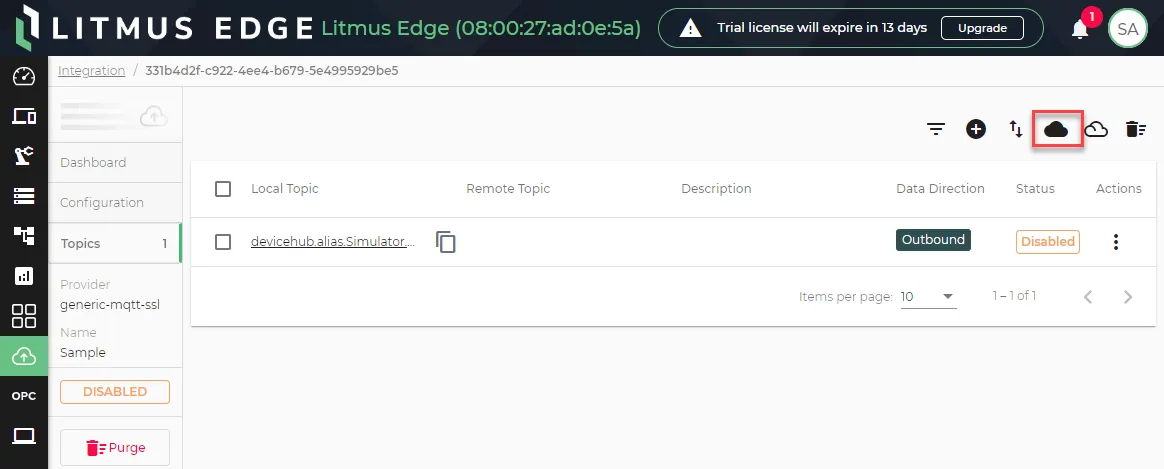1164x469 pixels.
Task: Open the devicehub.alias.Simulator topic link
Action: (333, 242)
